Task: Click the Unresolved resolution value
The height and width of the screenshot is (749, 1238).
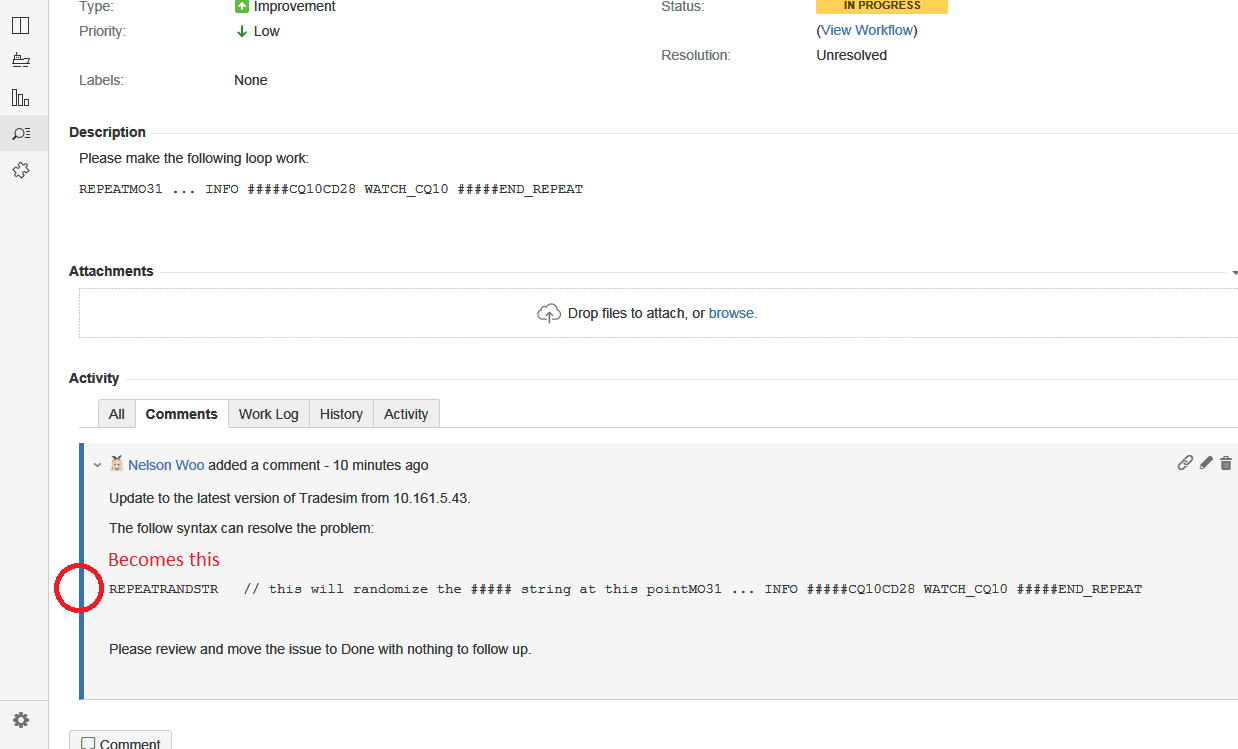Action: (x=851, y=55)
